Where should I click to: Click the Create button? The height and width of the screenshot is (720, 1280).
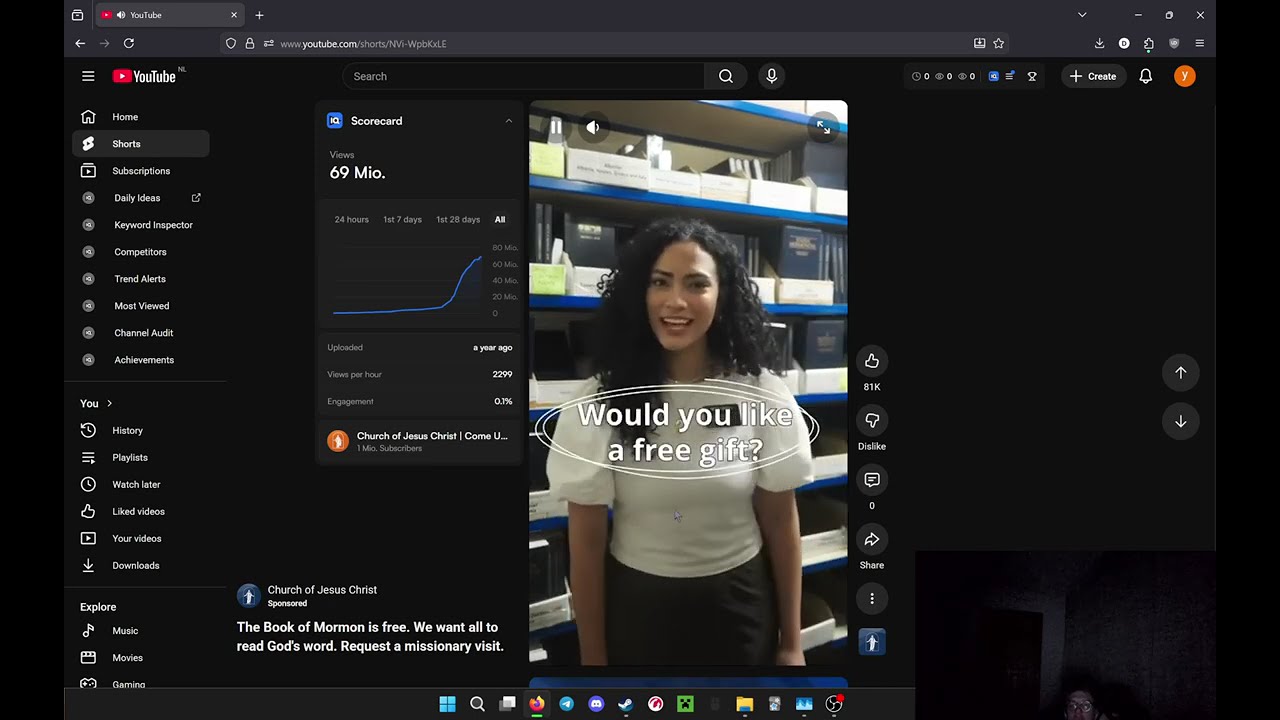[1093, 76]
